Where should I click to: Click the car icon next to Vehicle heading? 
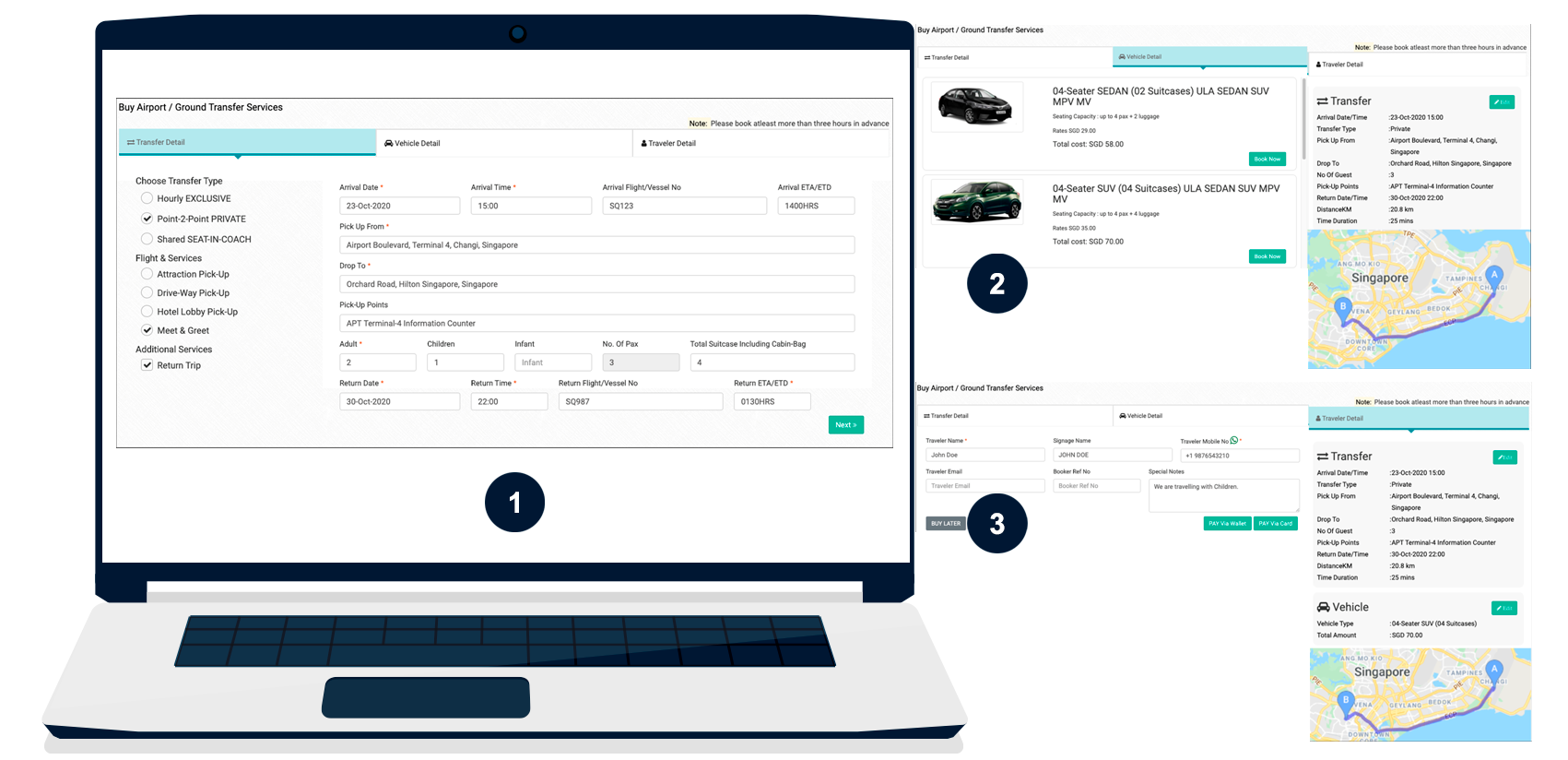point(1324,607)
